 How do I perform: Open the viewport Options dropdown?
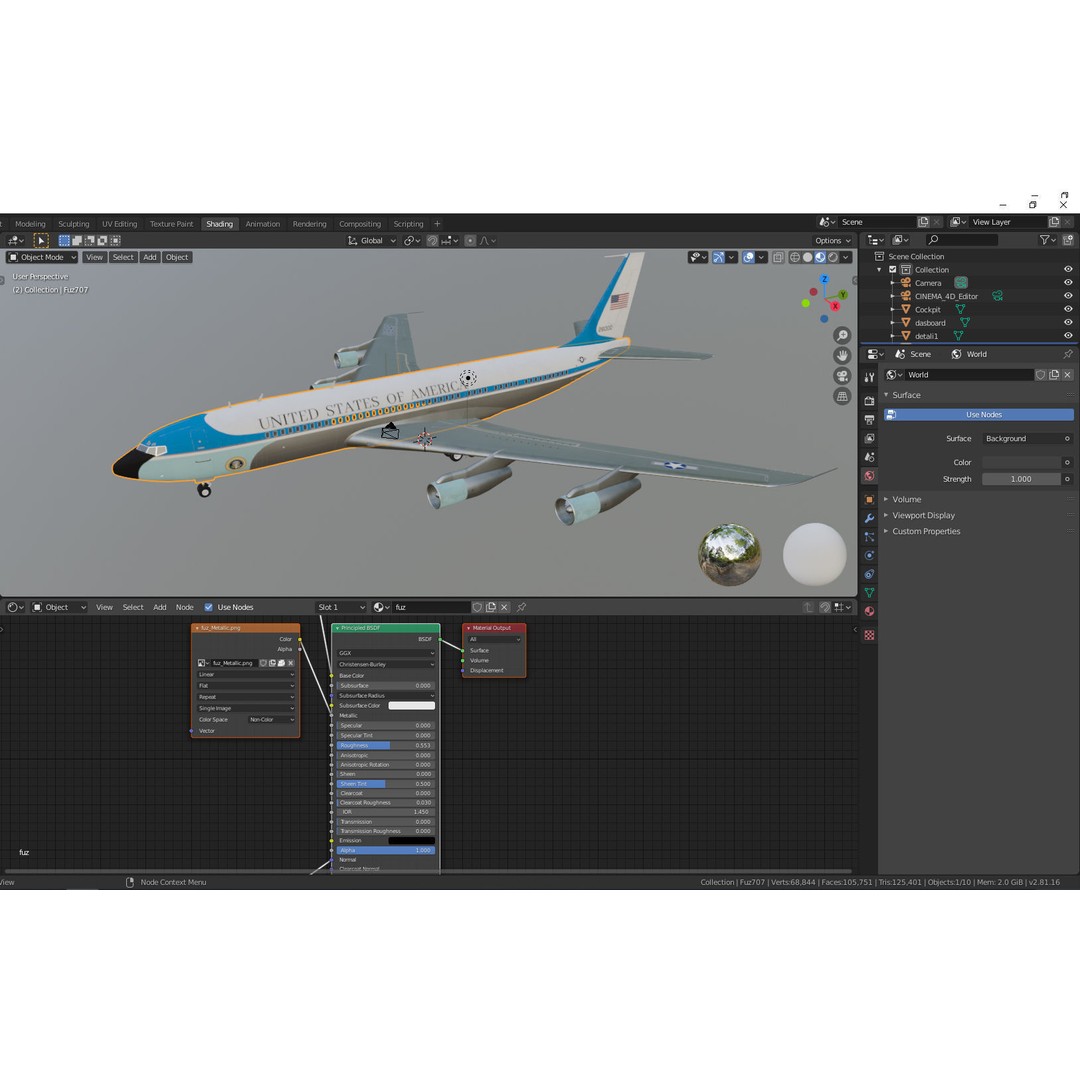pos(832,240)
